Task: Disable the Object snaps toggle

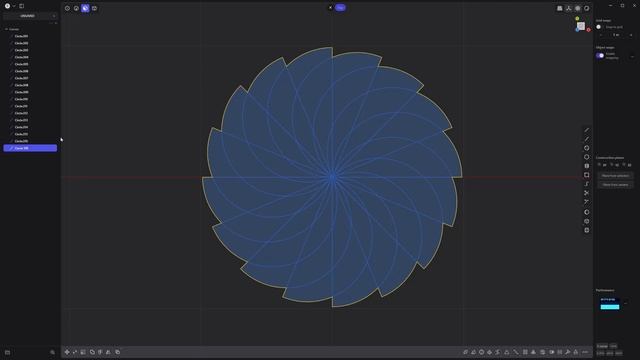Action: (x=600, y=56)
